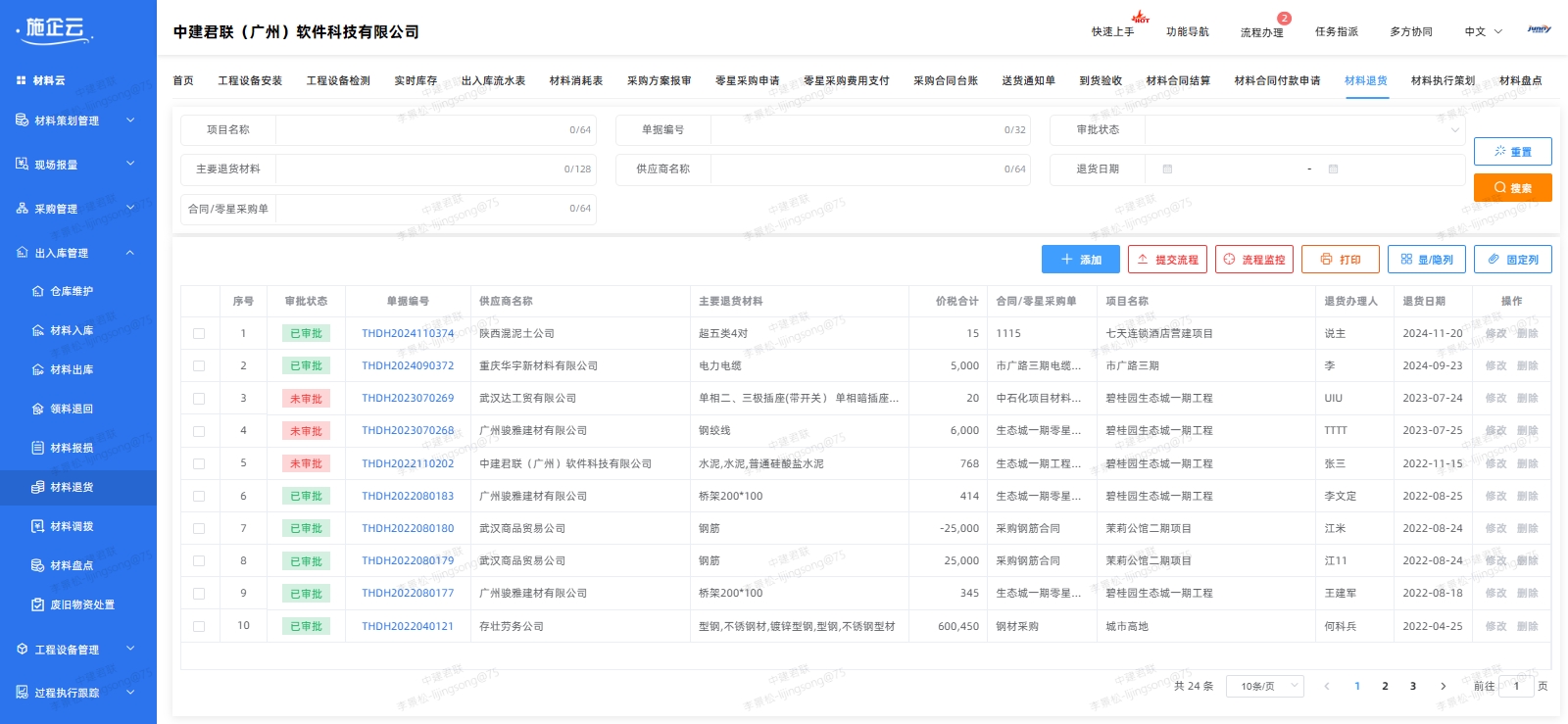Click the 出入库管理 home icon

(22, 253)
